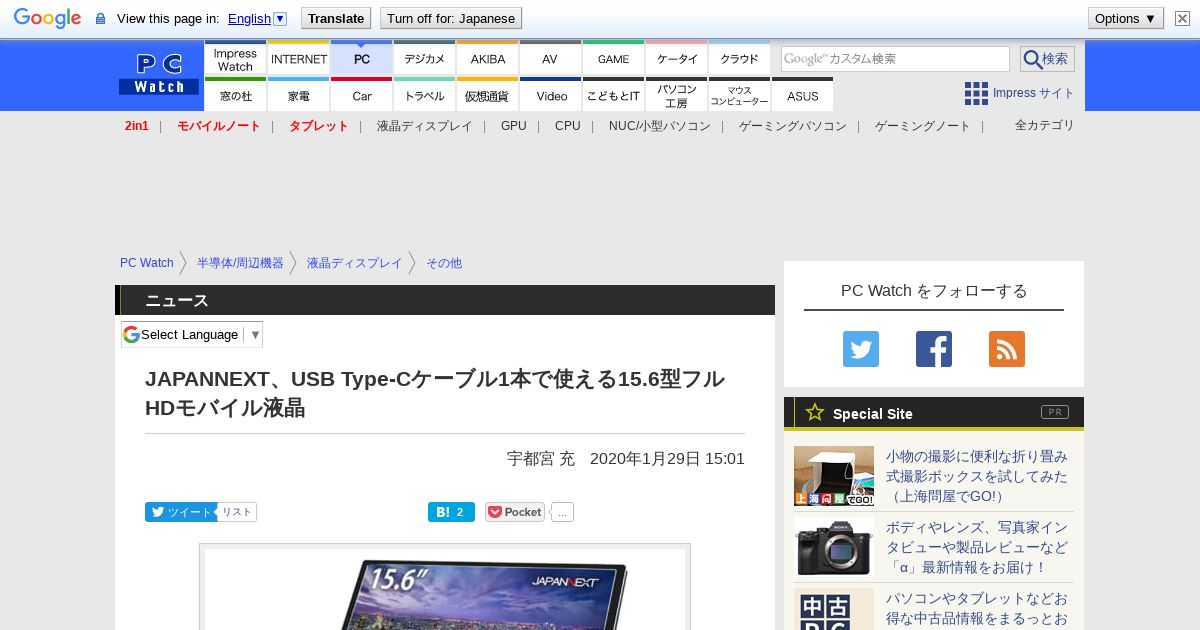Screen dimensions: 1200x630
Task: Click the その他 breadcrumb link
Action: 444,263
